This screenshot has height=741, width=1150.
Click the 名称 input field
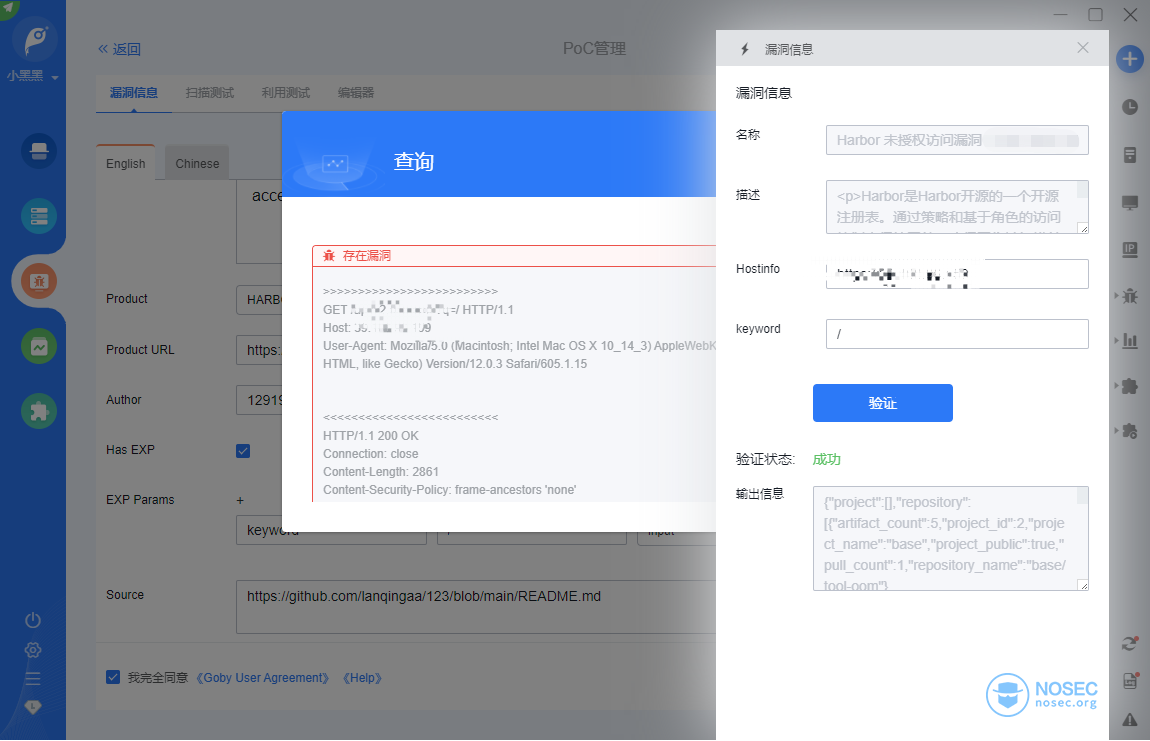click(957, 140)
